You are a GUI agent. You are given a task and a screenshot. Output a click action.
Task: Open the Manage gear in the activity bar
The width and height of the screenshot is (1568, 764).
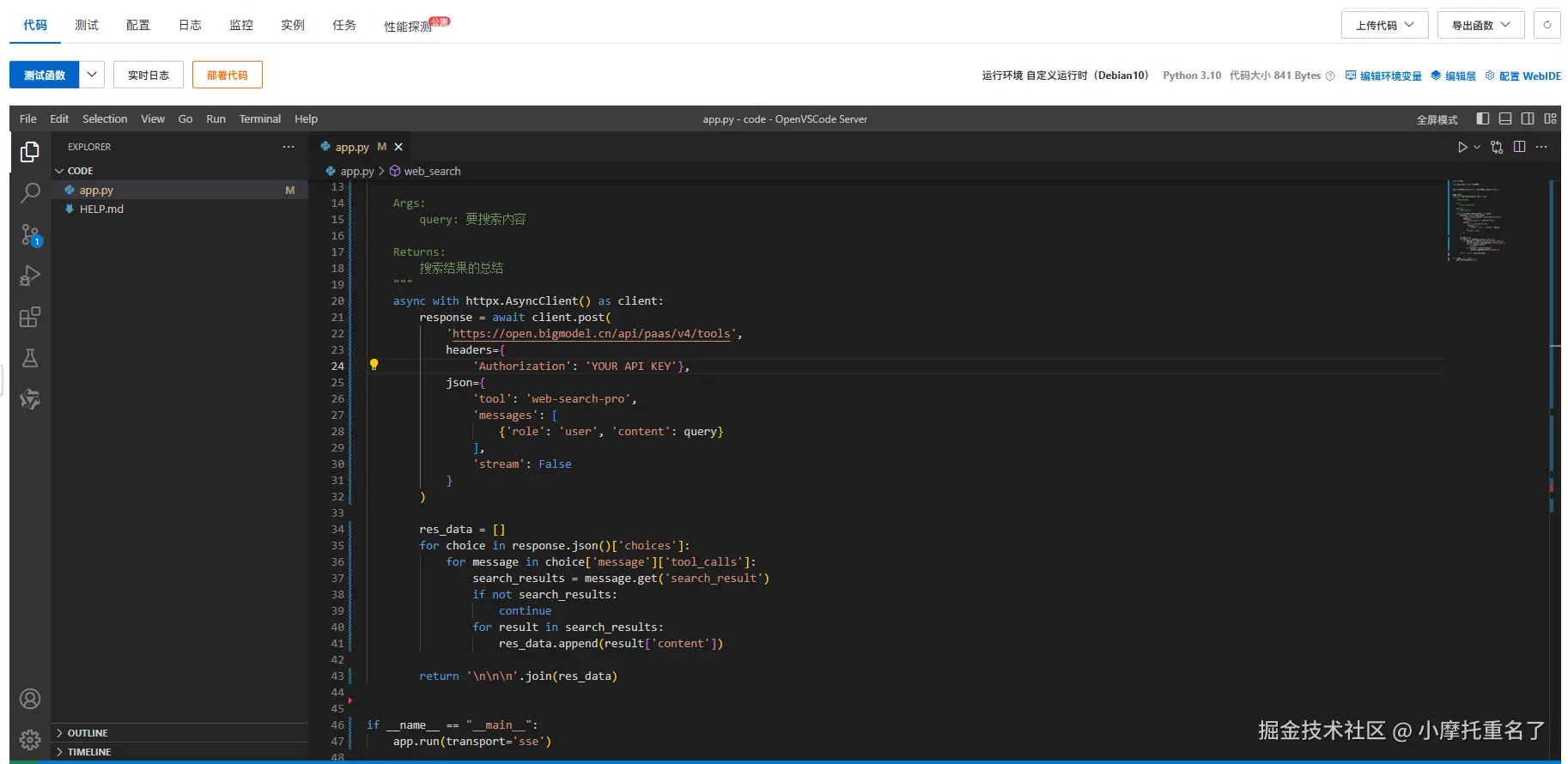(x=30, y=739)
